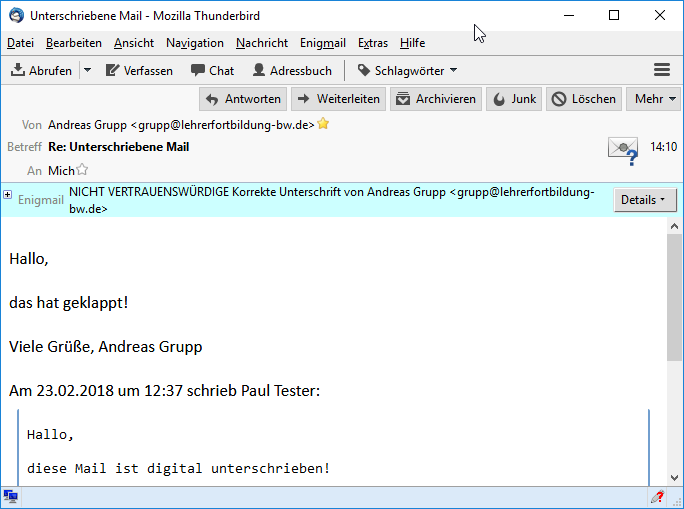The width and height of the screenshot is (684, 509).
Task: Mark the message as Junk
Action: [514, 99]
